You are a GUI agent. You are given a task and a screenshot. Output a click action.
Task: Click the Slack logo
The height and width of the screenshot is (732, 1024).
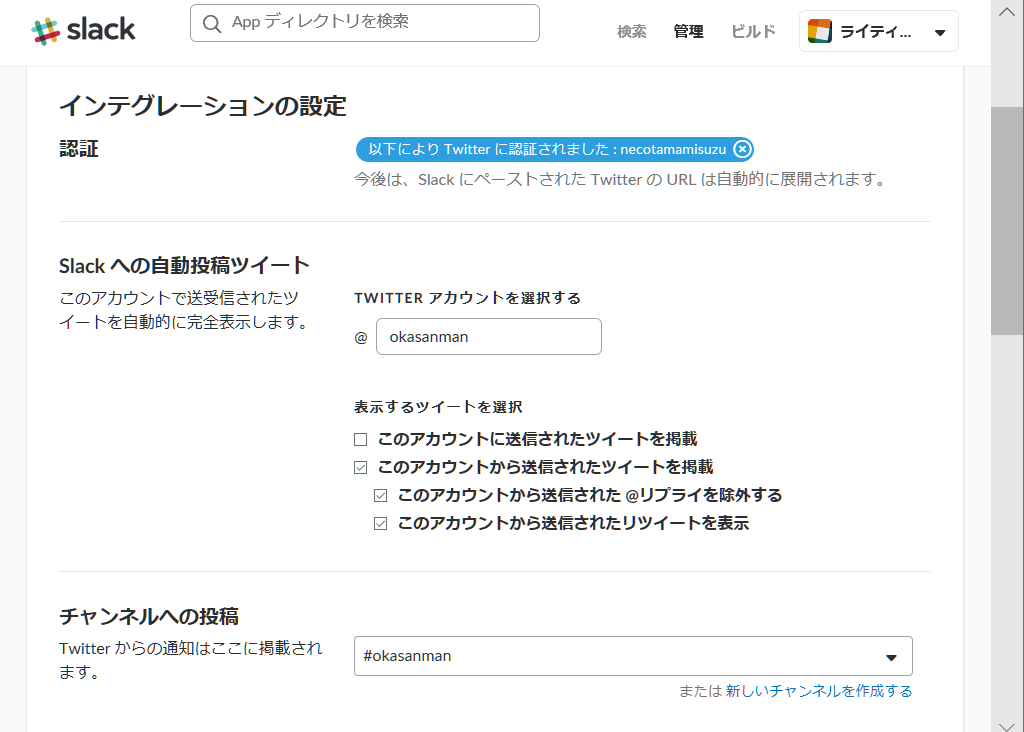tap(84, 30)
